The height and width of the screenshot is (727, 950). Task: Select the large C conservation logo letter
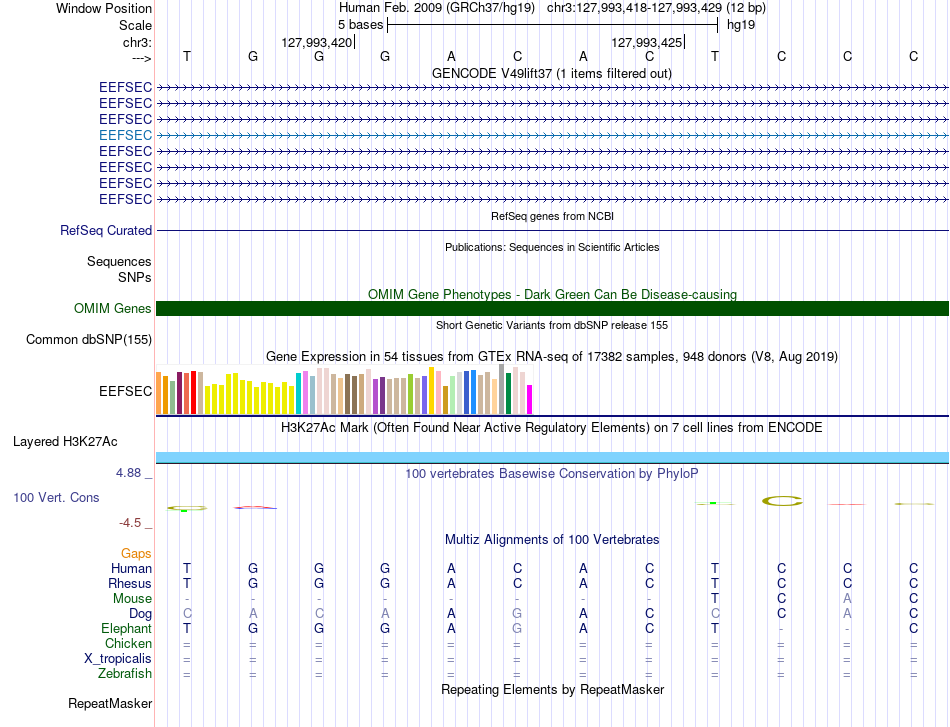click(782, 501)
